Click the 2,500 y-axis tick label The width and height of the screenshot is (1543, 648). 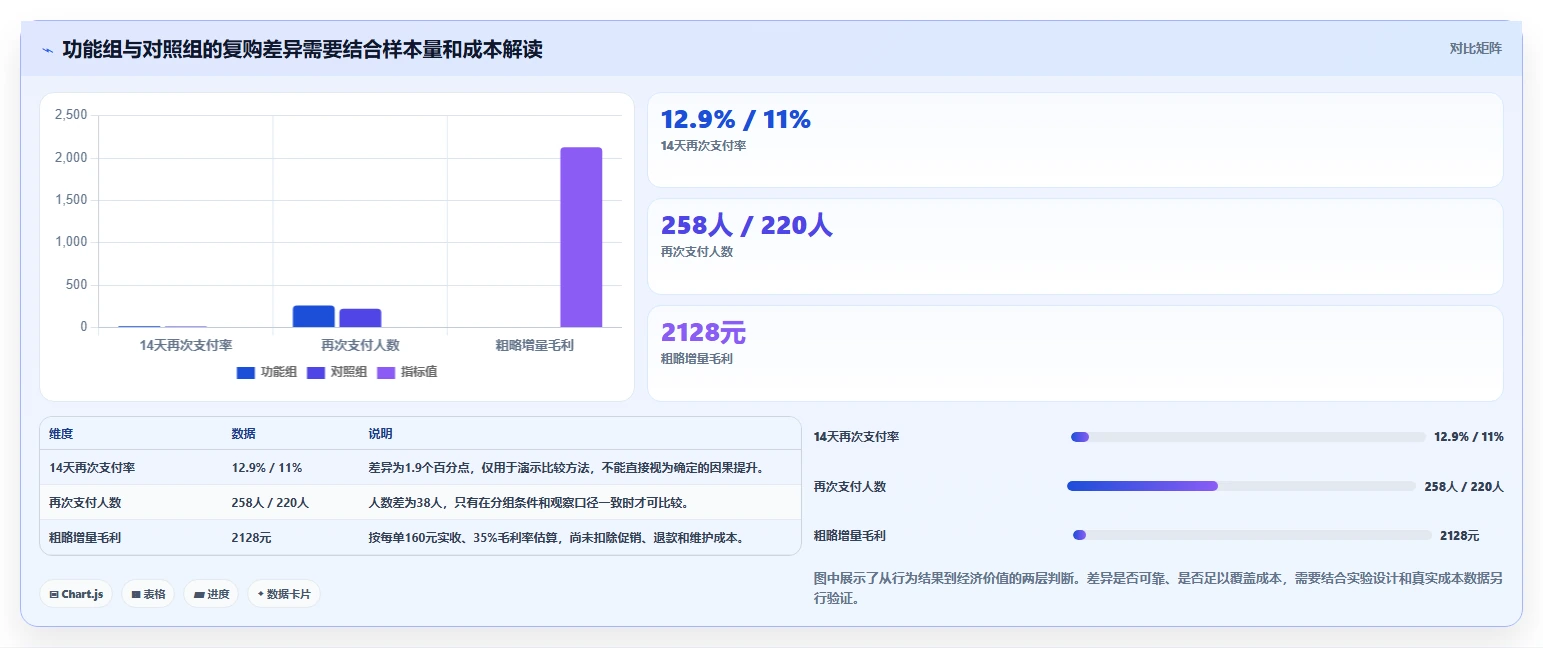pyautogui.click(x=71, y=116)
